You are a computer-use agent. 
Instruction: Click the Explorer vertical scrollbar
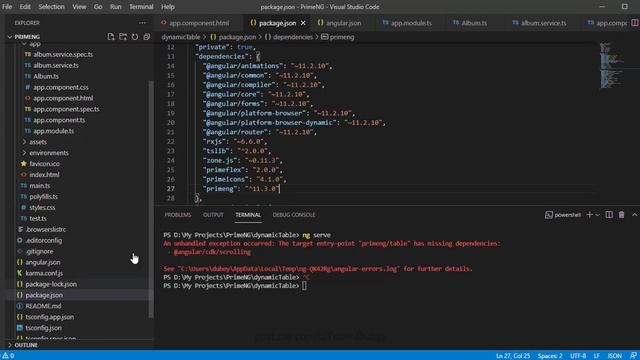[151, 199]
